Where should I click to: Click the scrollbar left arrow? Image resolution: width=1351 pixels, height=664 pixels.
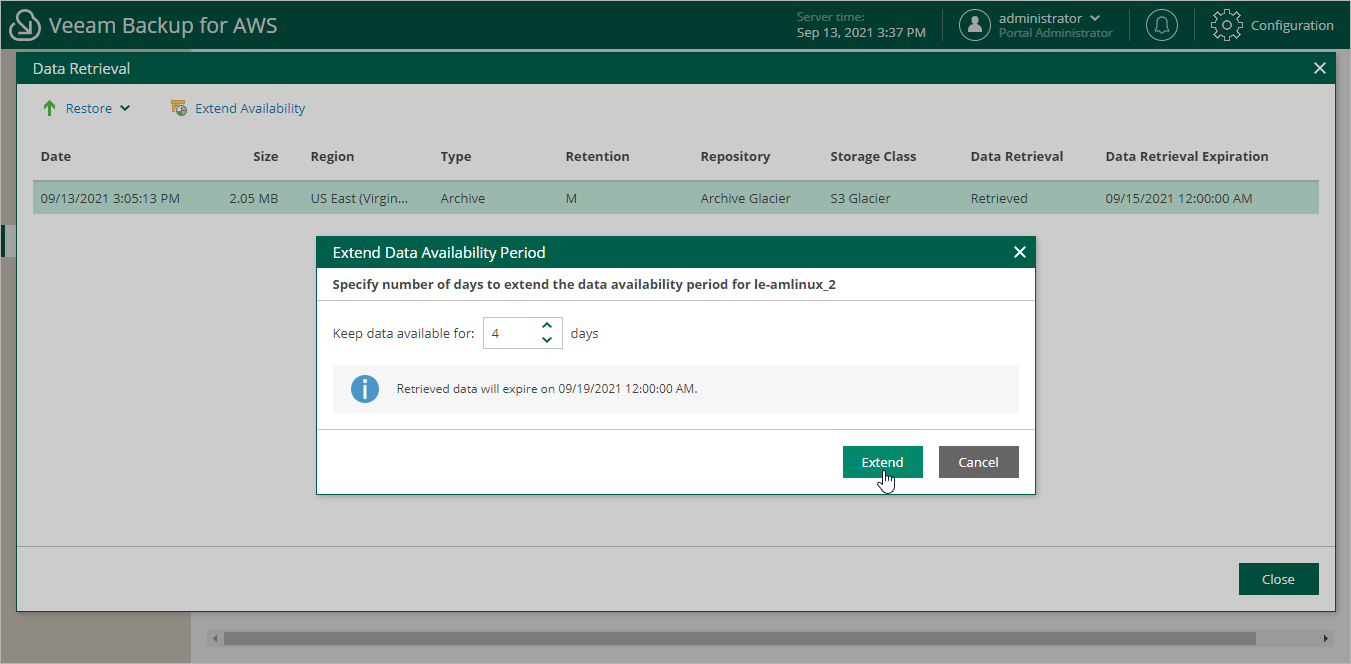(x=214, y=638)
